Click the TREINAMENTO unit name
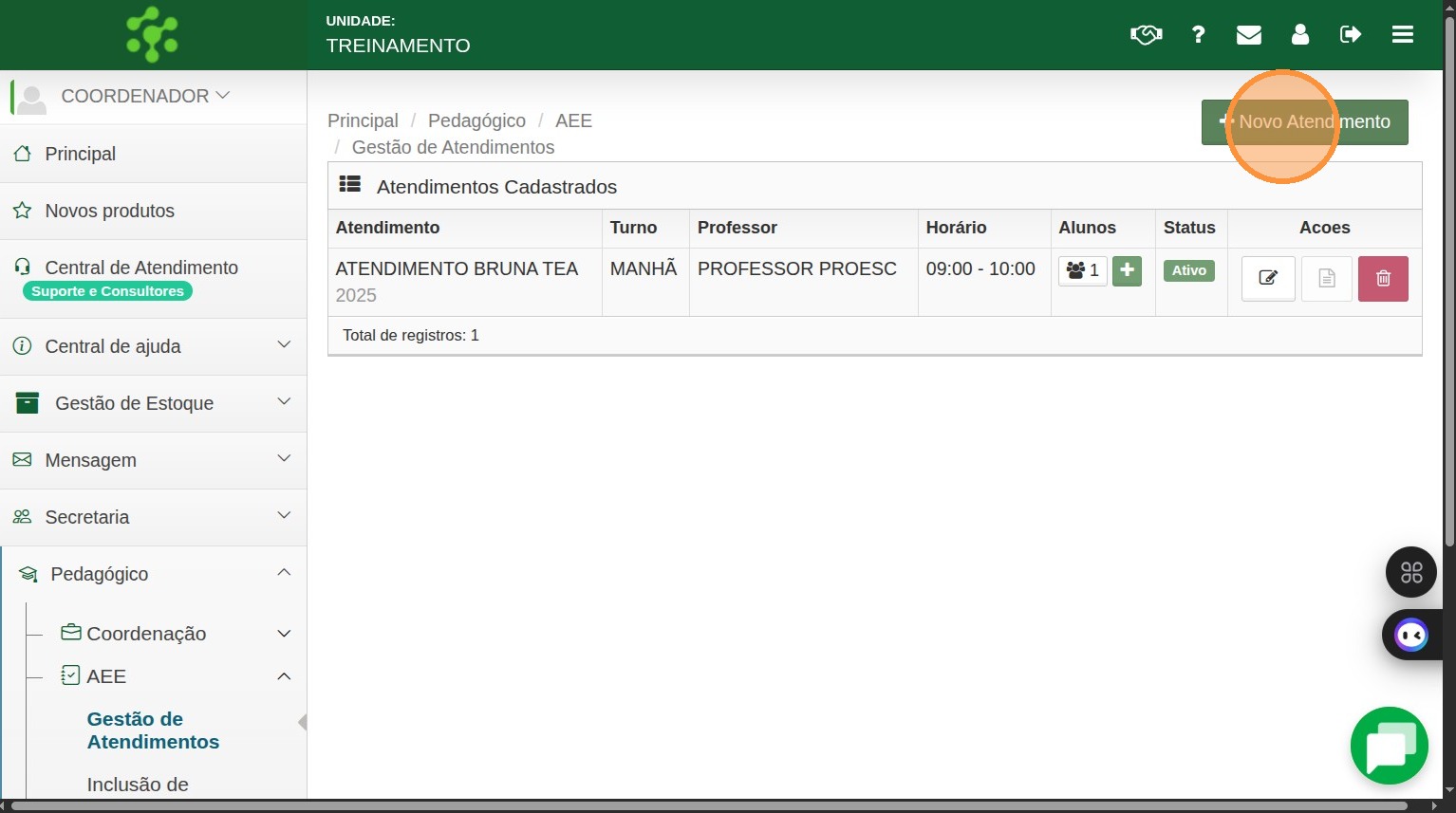This screenshot has width=1456, height=813. tap(398, 46)
